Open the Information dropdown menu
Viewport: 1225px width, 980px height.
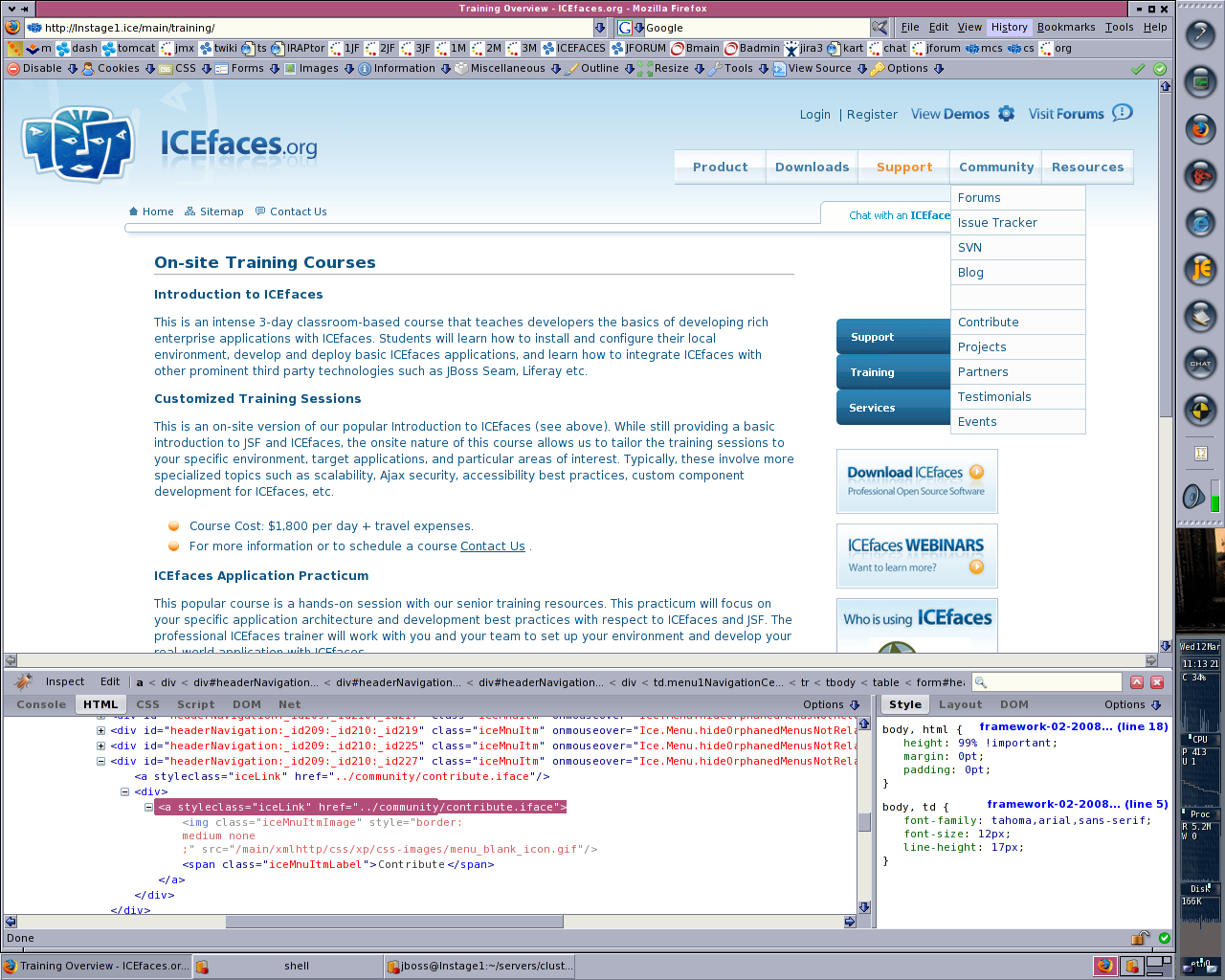(405, 69)
